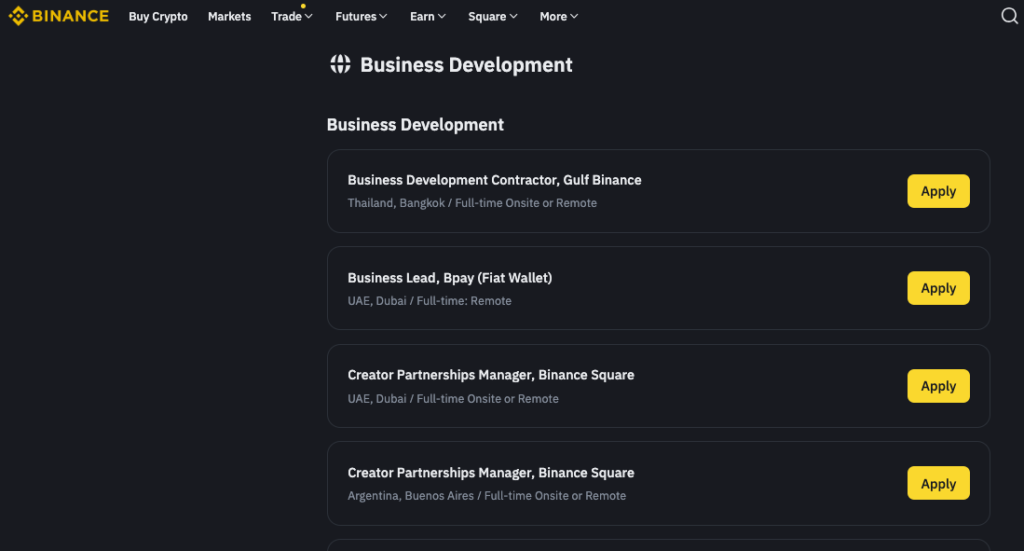The width and height of the screenshot is (1024, 551).
Task: Click the Business Development section subheading
Action: tap(415, 125)
